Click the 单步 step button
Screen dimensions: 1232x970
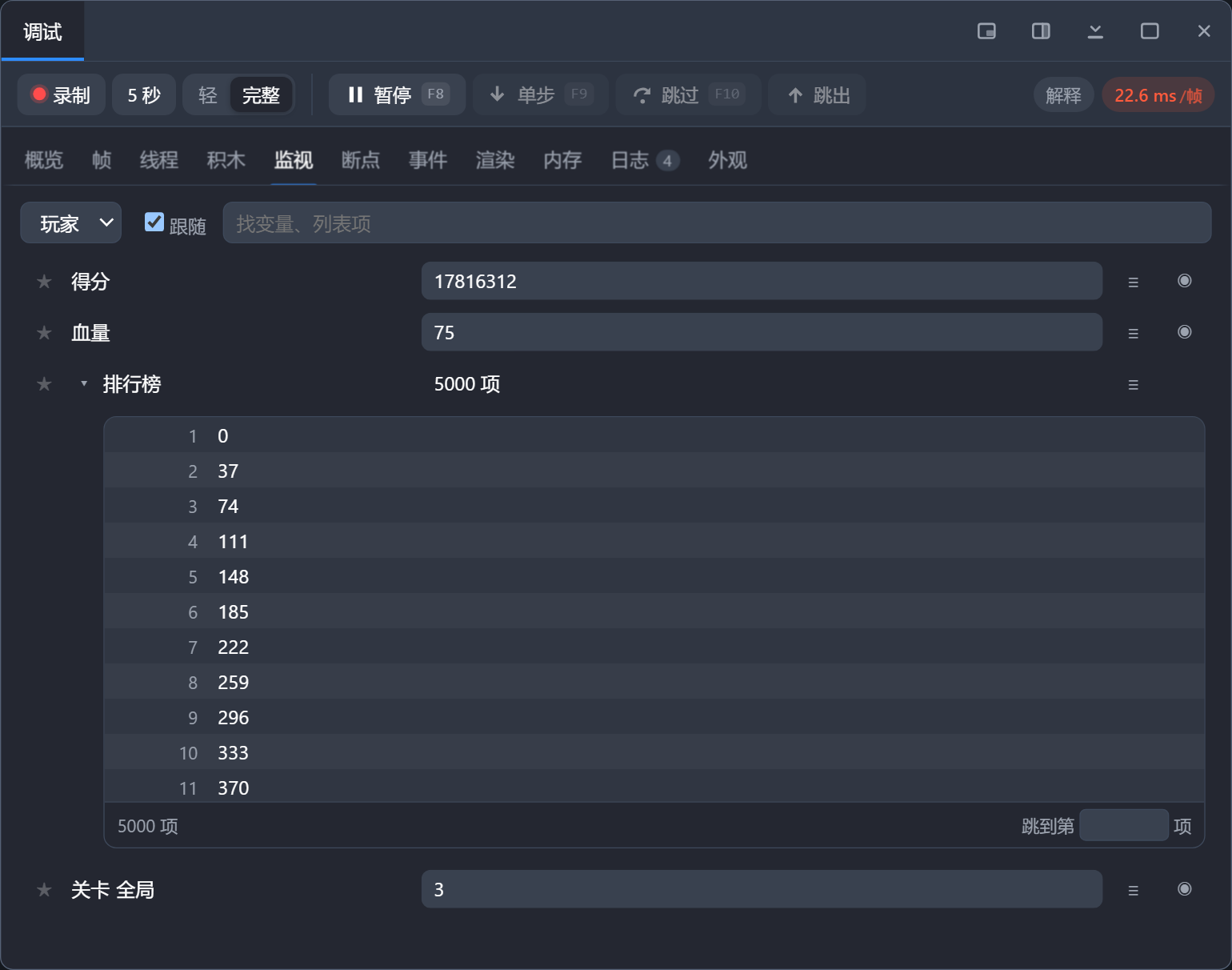click(541, 95)
